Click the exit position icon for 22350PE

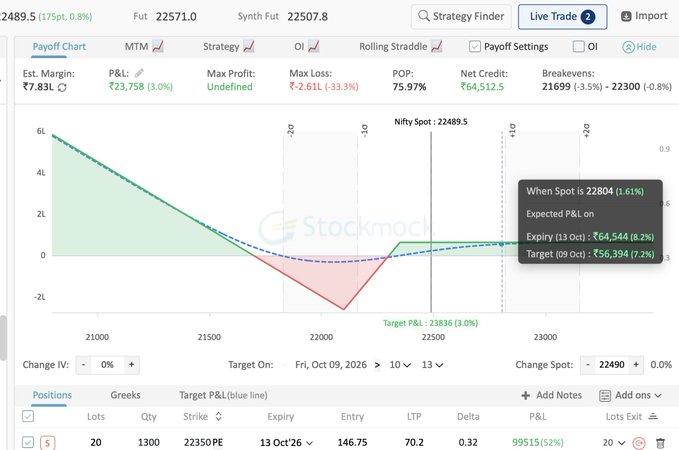(x=639, y=443)
